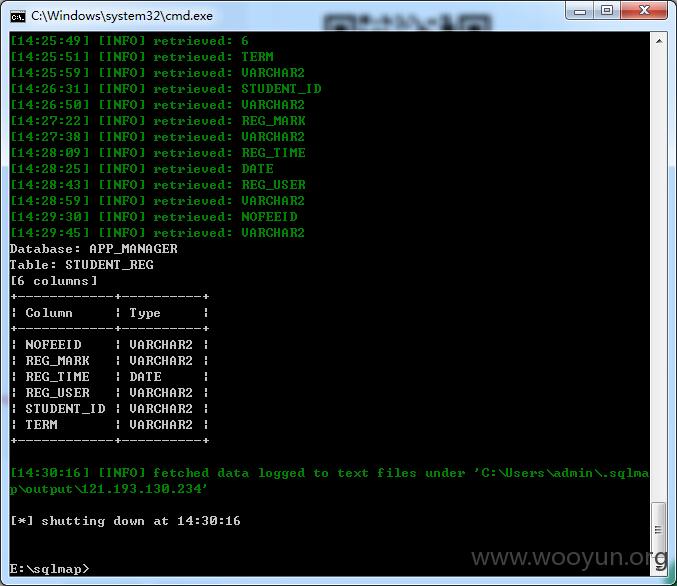
Task: Click the retrieved value REG_USER in log
Action: click(x=273, y=184)
